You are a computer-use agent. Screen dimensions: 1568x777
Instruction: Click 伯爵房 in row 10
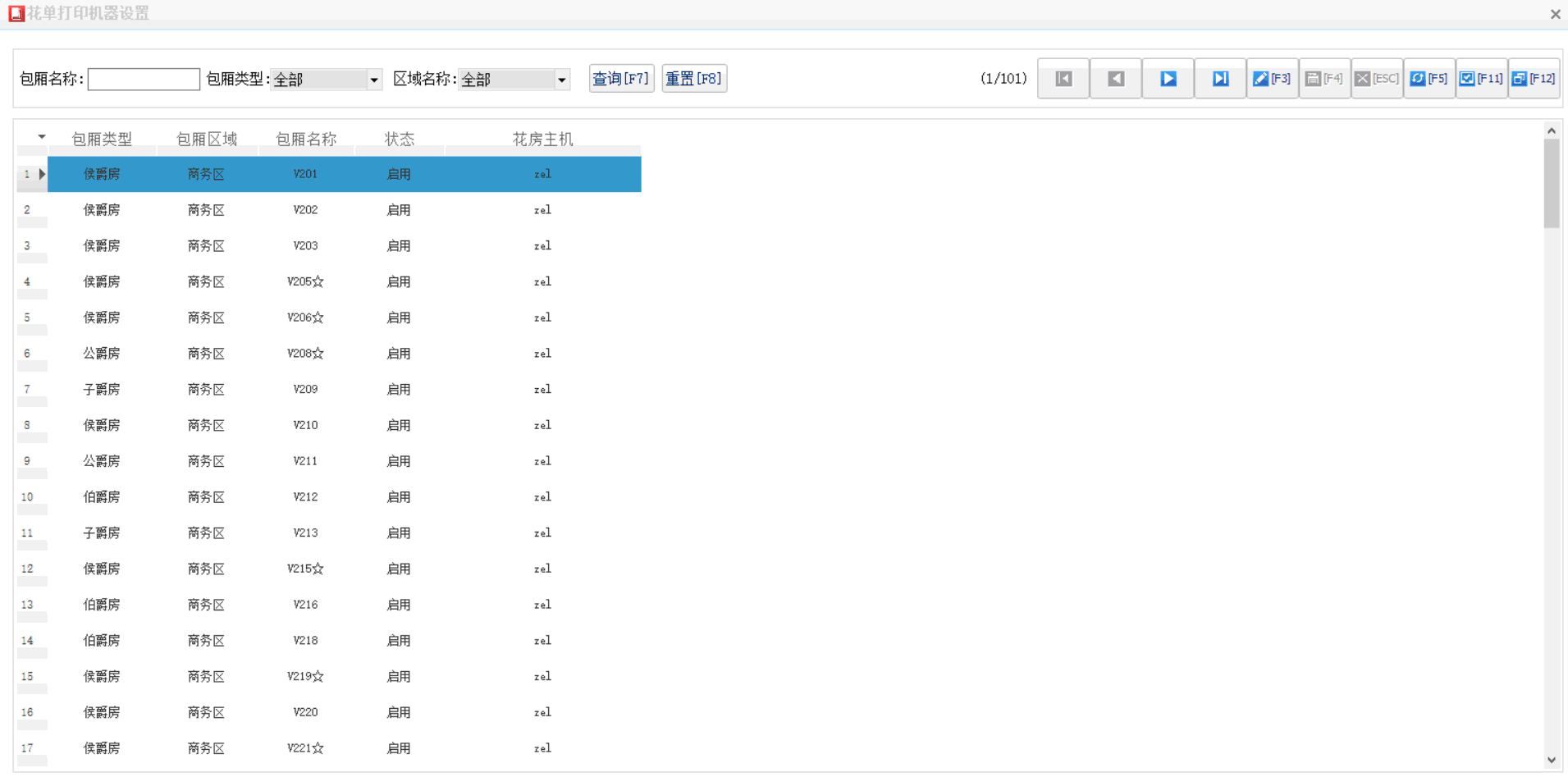click(x=102, y=497)
